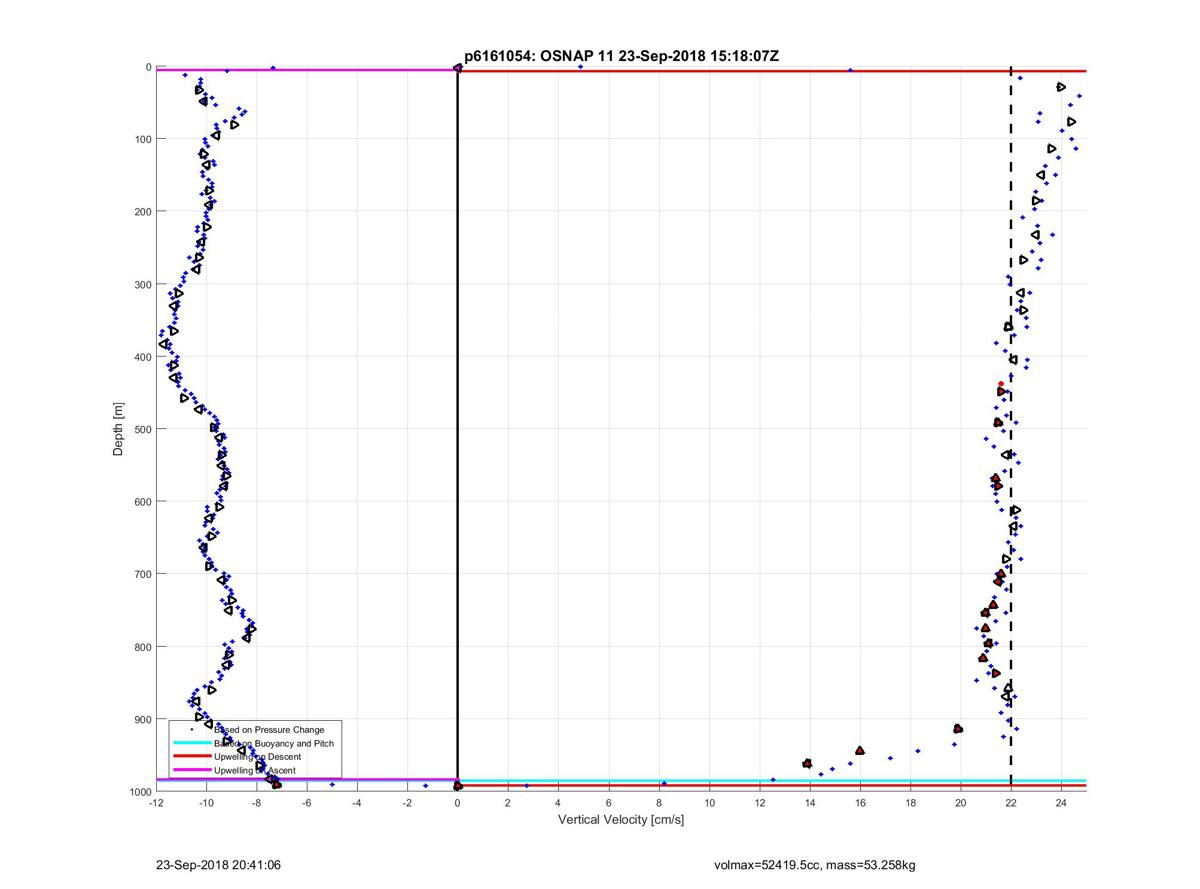The height and width of the screenshot is (889, 1200).
Task: Click the velocity axis tick label "0" below the plot
Action: click(457, 802)
